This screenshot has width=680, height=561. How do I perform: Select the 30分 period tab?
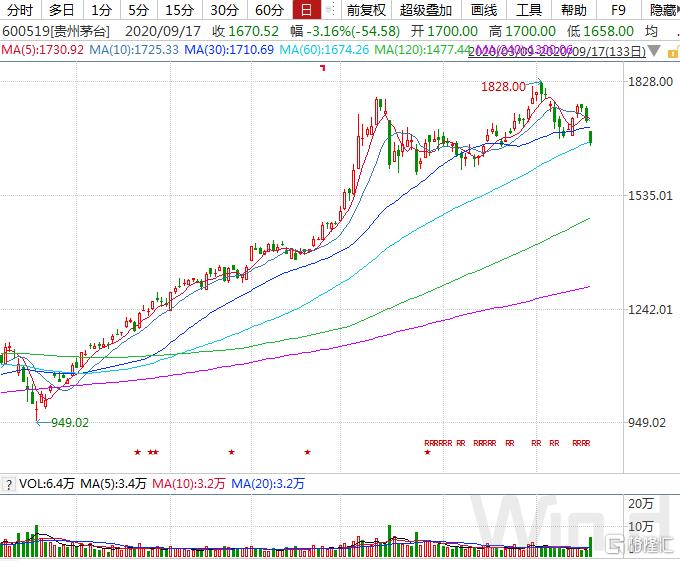coord(224,10)
